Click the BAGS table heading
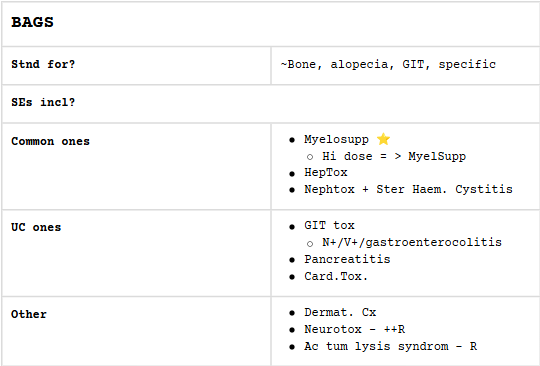The image size is (540, 366). click(32, 22)
